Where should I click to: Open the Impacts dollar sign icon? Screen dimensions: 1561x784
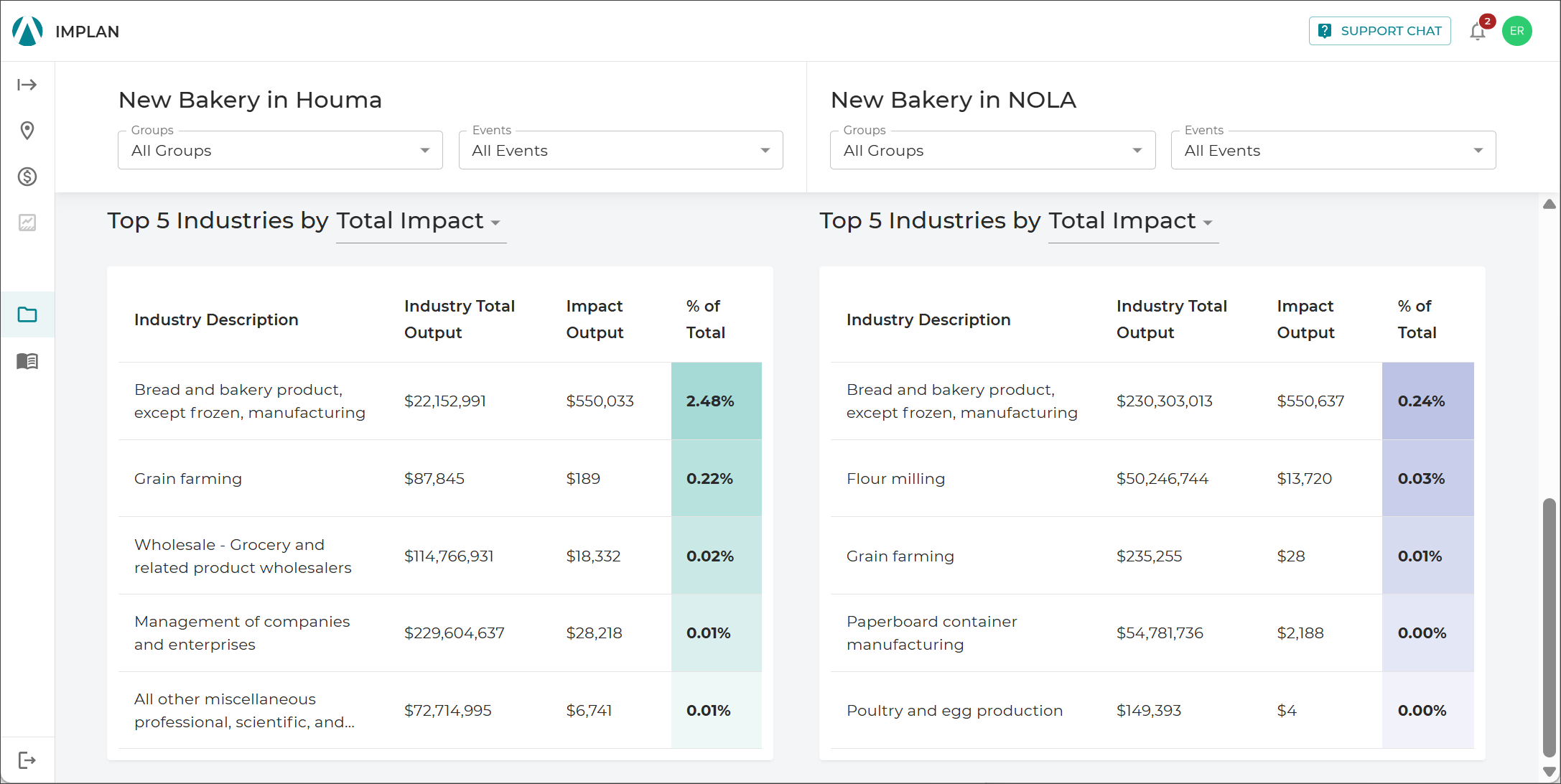coord(27,177)
